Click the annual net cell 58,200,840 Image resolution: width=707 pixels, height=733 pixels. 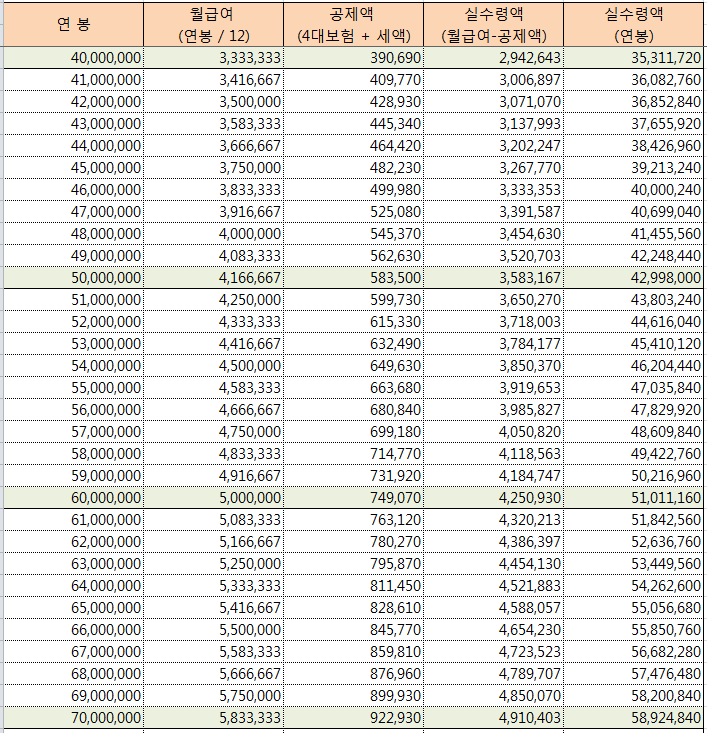point(634,695)
